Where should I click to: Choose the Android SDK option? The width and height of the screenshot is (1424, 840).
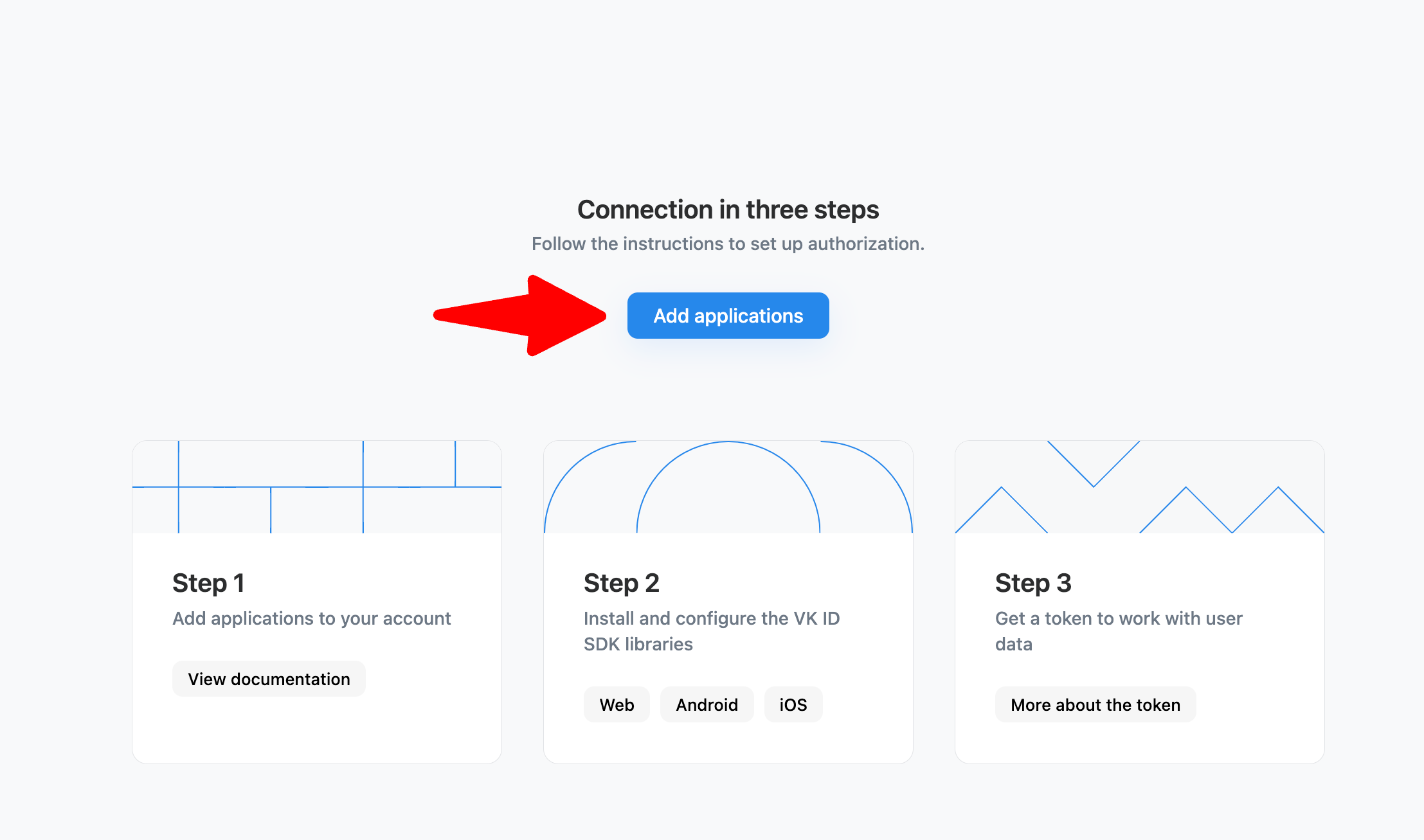pyautogui.click(x=707, y=704)
